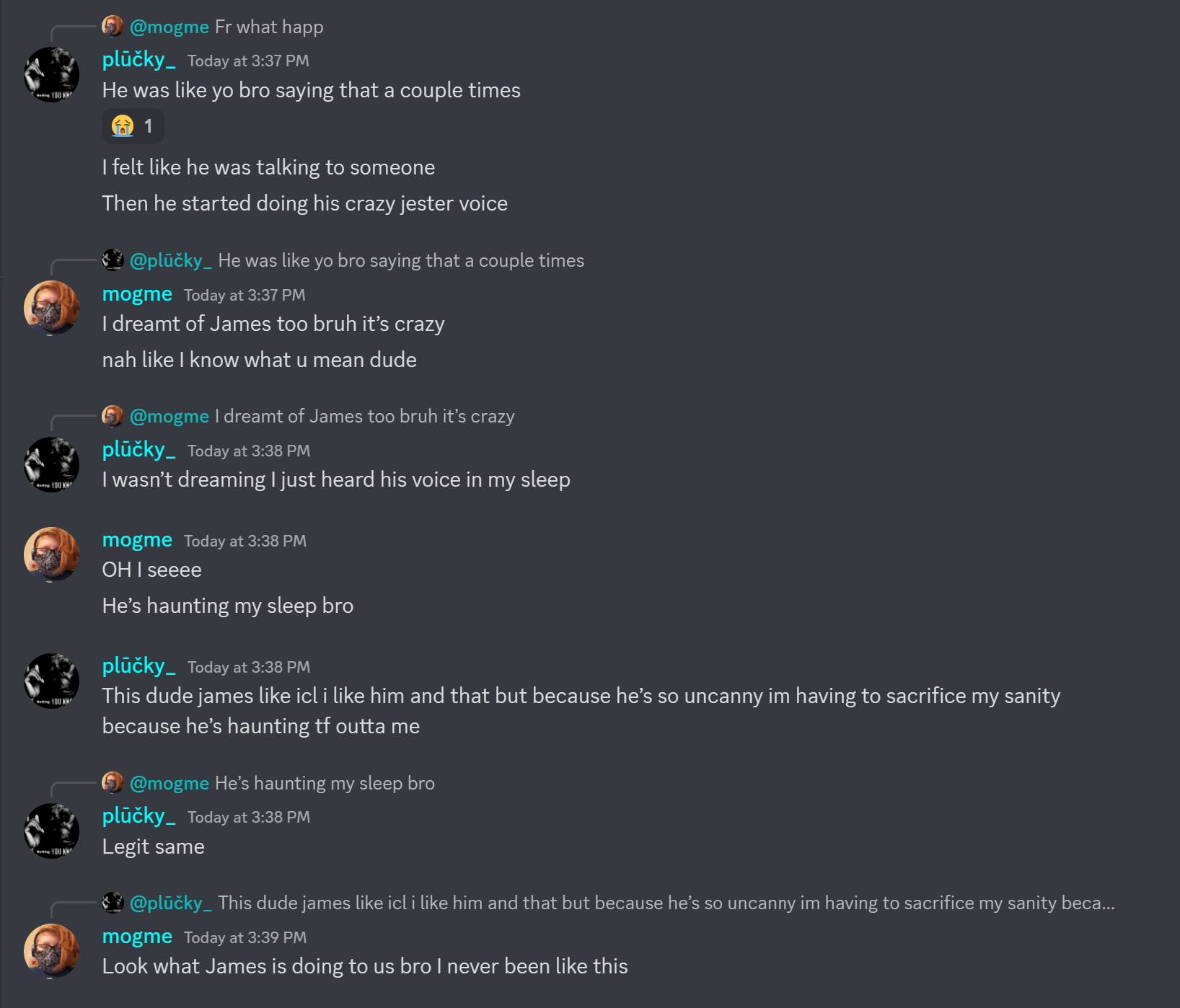The image size is (1180, 1008).
Task: Click small mogme avatar in 'Fr what happ' reply
Action: click(113, 26)
